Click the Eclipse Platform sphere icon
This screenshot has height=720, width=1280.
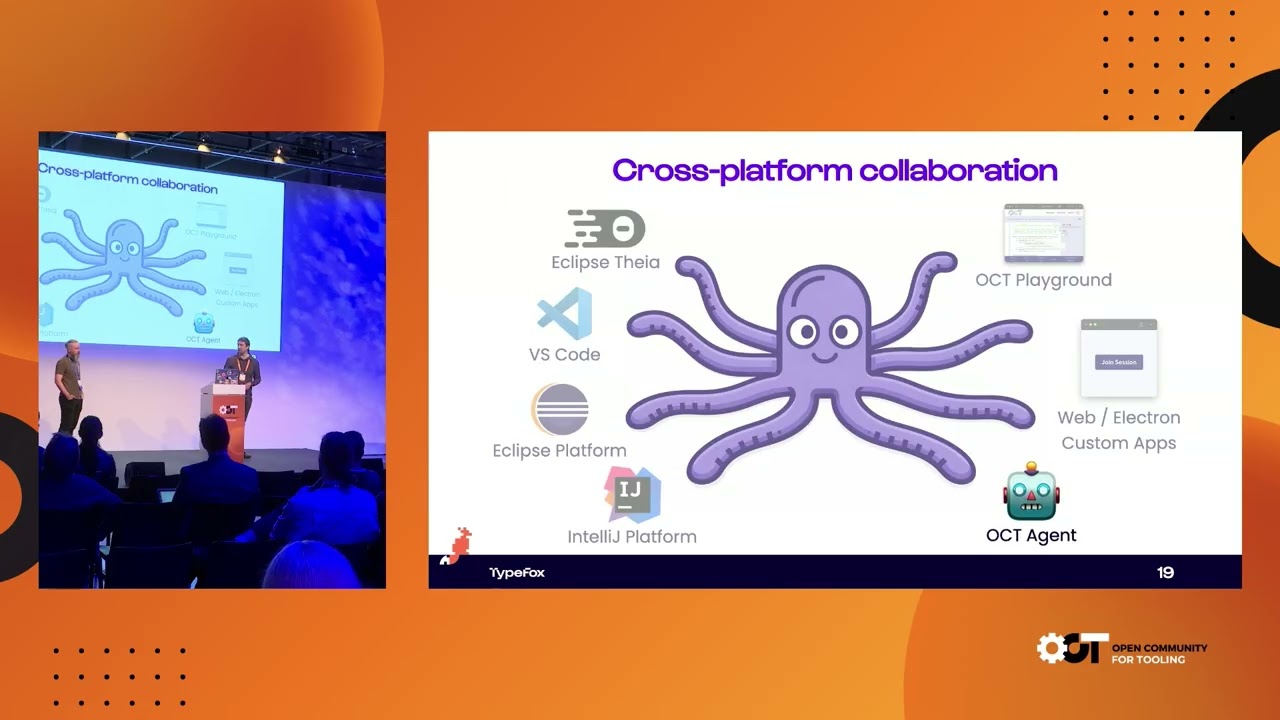tap(560, 409)
